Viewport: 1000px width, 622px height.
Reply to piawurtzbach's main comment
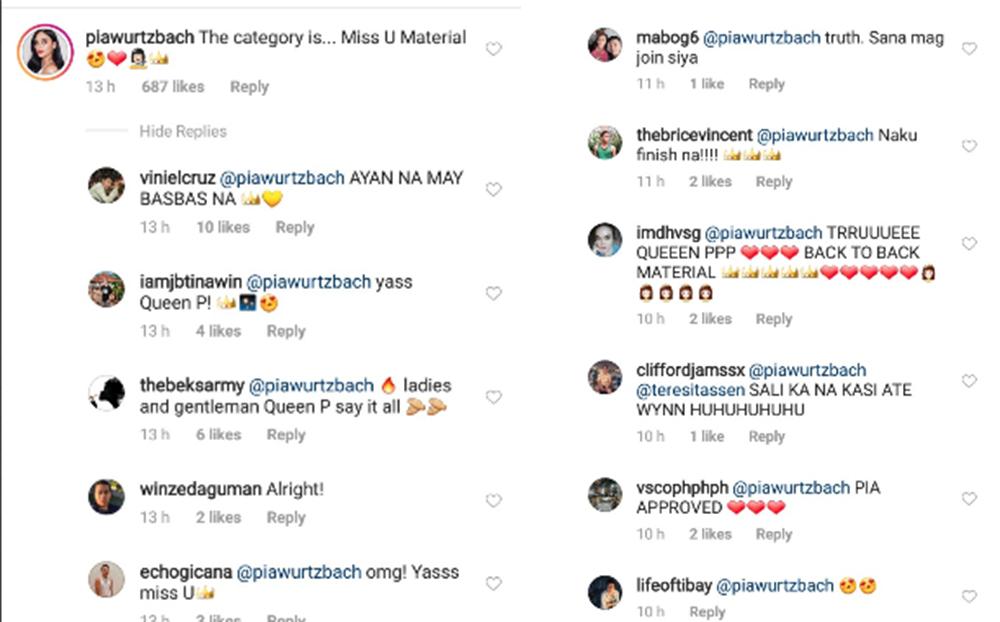(249, 87)
